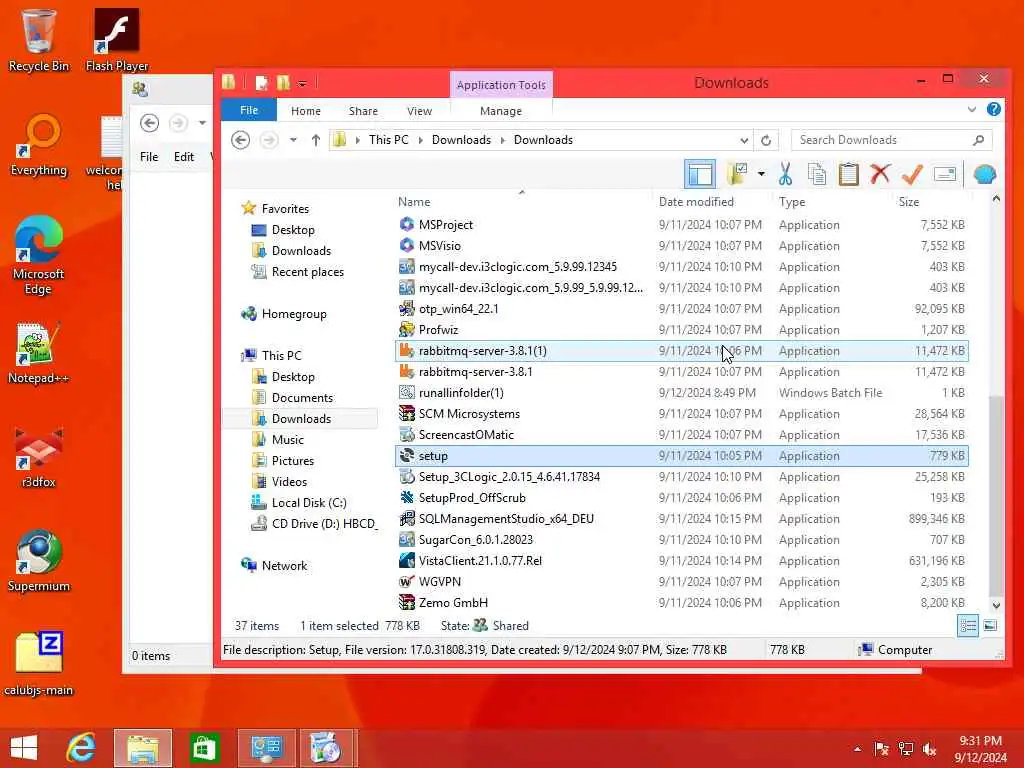Click the VistaClient.21.1.0.77.Rel icon
Viewport: 1024px width, 768px height.
407,560
